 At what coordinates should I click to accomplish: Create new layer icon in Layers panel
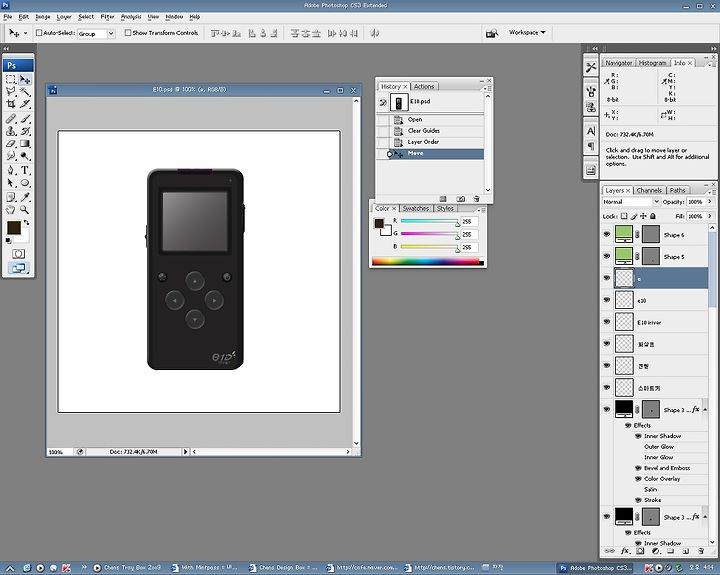(686, 551)
